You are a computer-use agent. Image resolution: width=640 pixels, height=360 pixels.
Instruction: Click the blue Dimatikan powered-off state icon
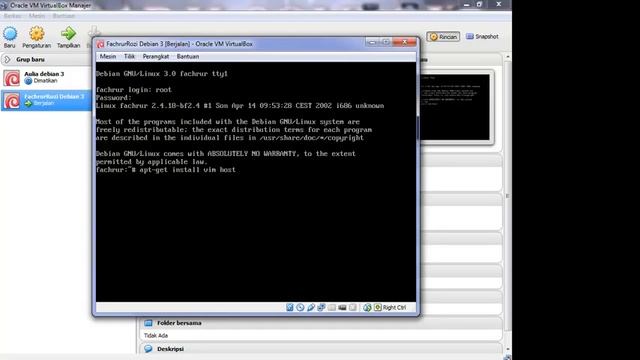point(28,81)
